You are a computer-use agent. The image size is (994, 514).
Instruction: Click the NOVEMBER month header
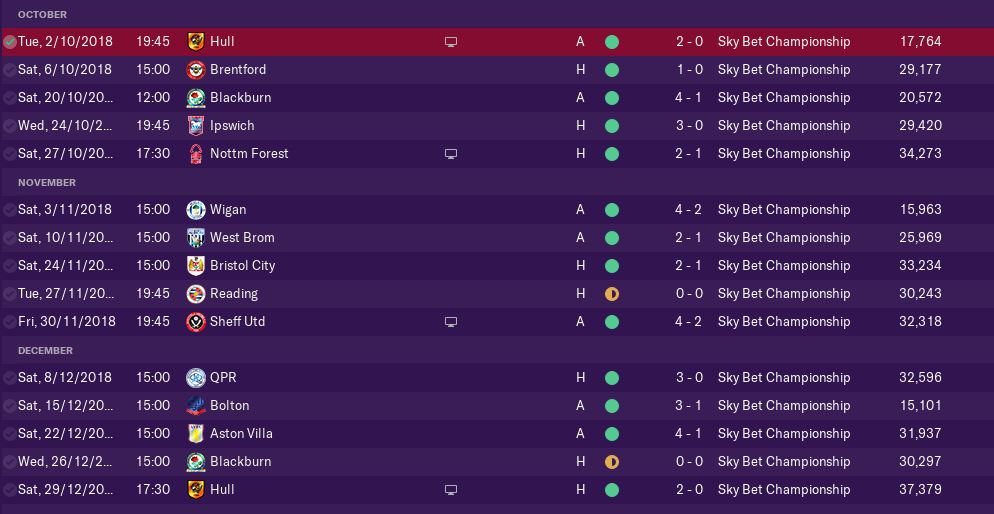(x=47, y=183)
